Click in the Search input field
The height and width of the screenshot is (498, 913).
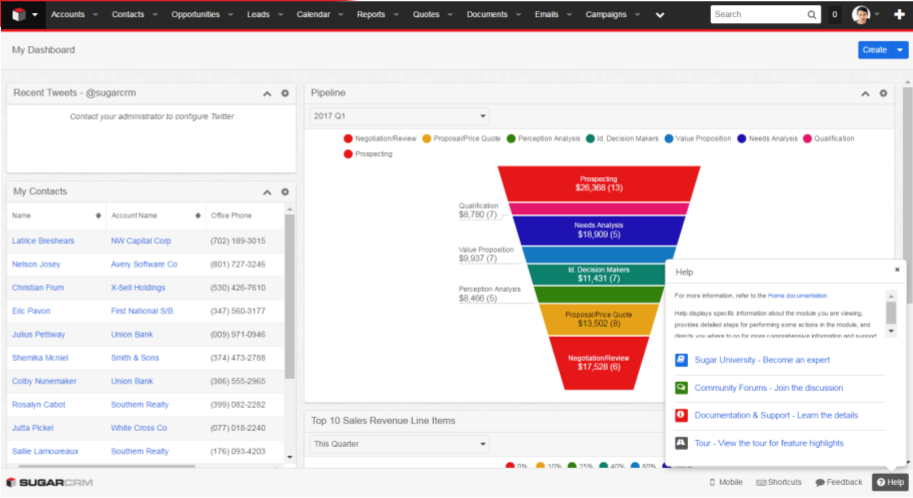coord(757,15)
